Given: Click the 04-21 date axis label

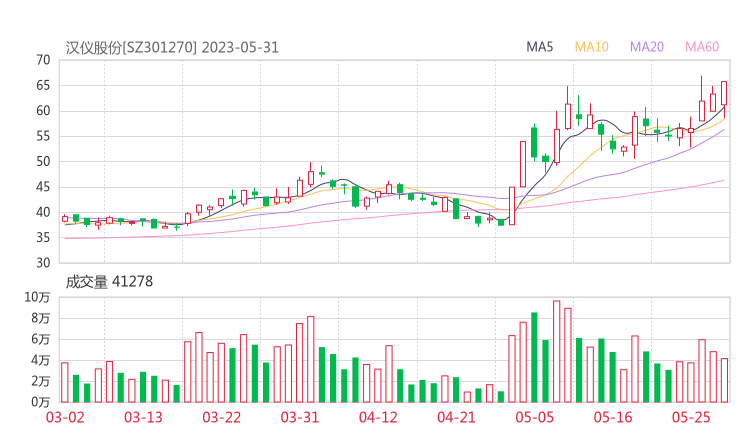Looking at the screenshot, I should [x=456, y=417].
